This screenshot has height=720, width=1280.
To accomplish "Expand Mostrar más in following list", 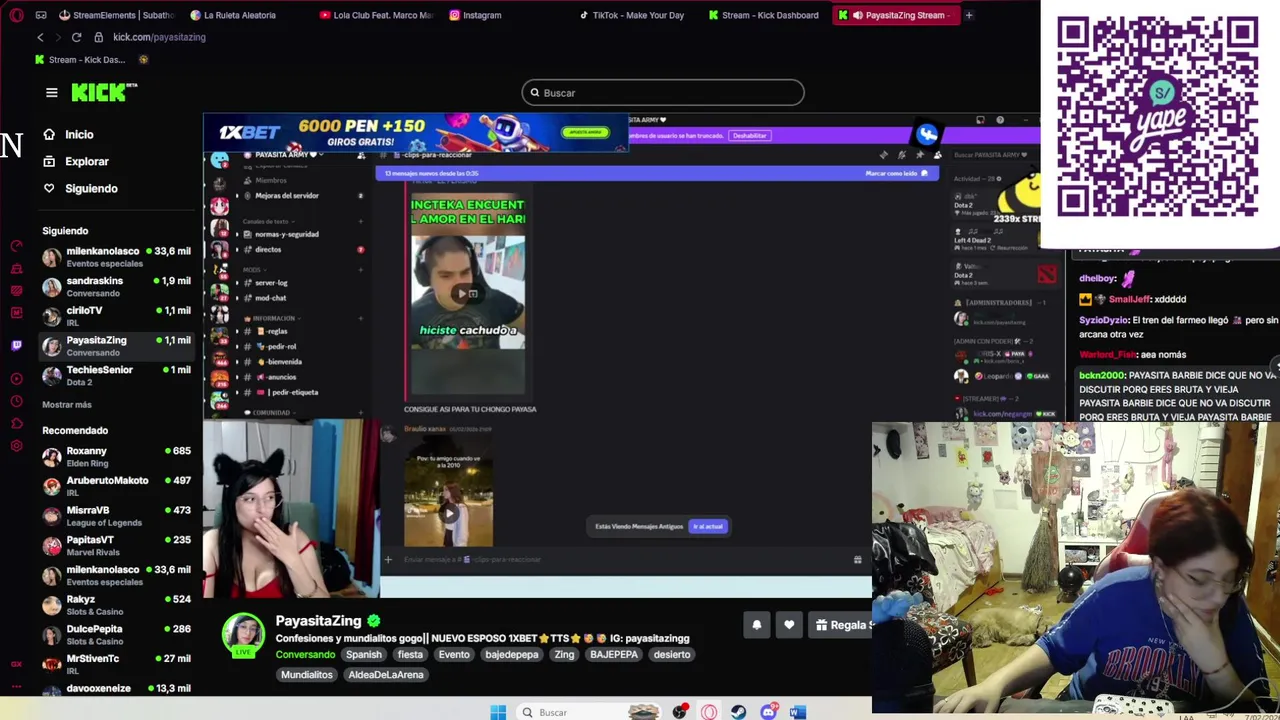I will point(67,404).
